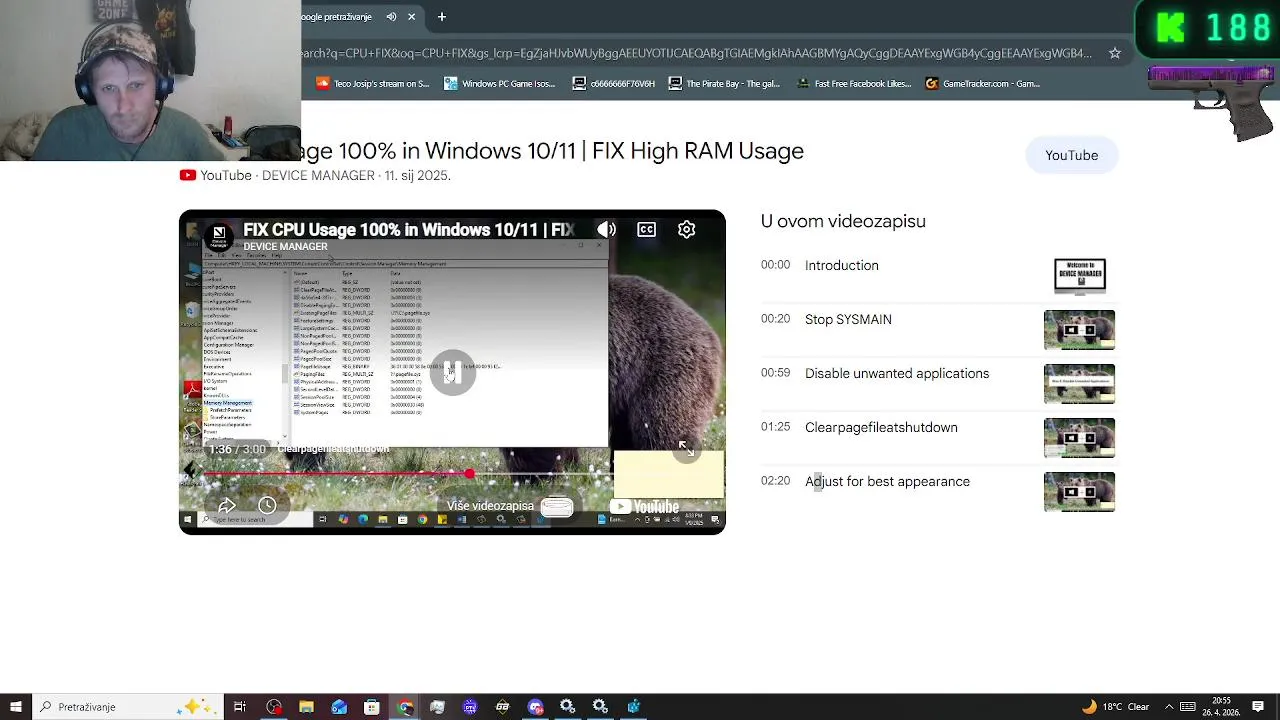
Task: Jump to Introduction chapter at 00:00
Action: 841,266
